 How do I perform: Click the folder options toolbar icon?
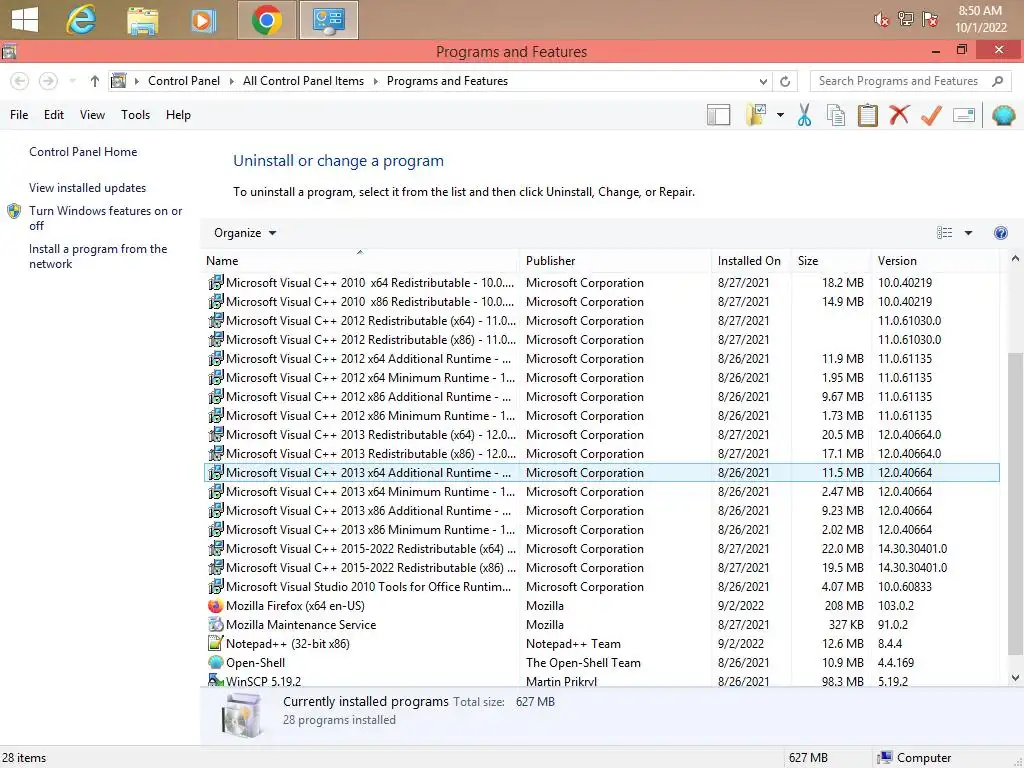pos(756,115)
